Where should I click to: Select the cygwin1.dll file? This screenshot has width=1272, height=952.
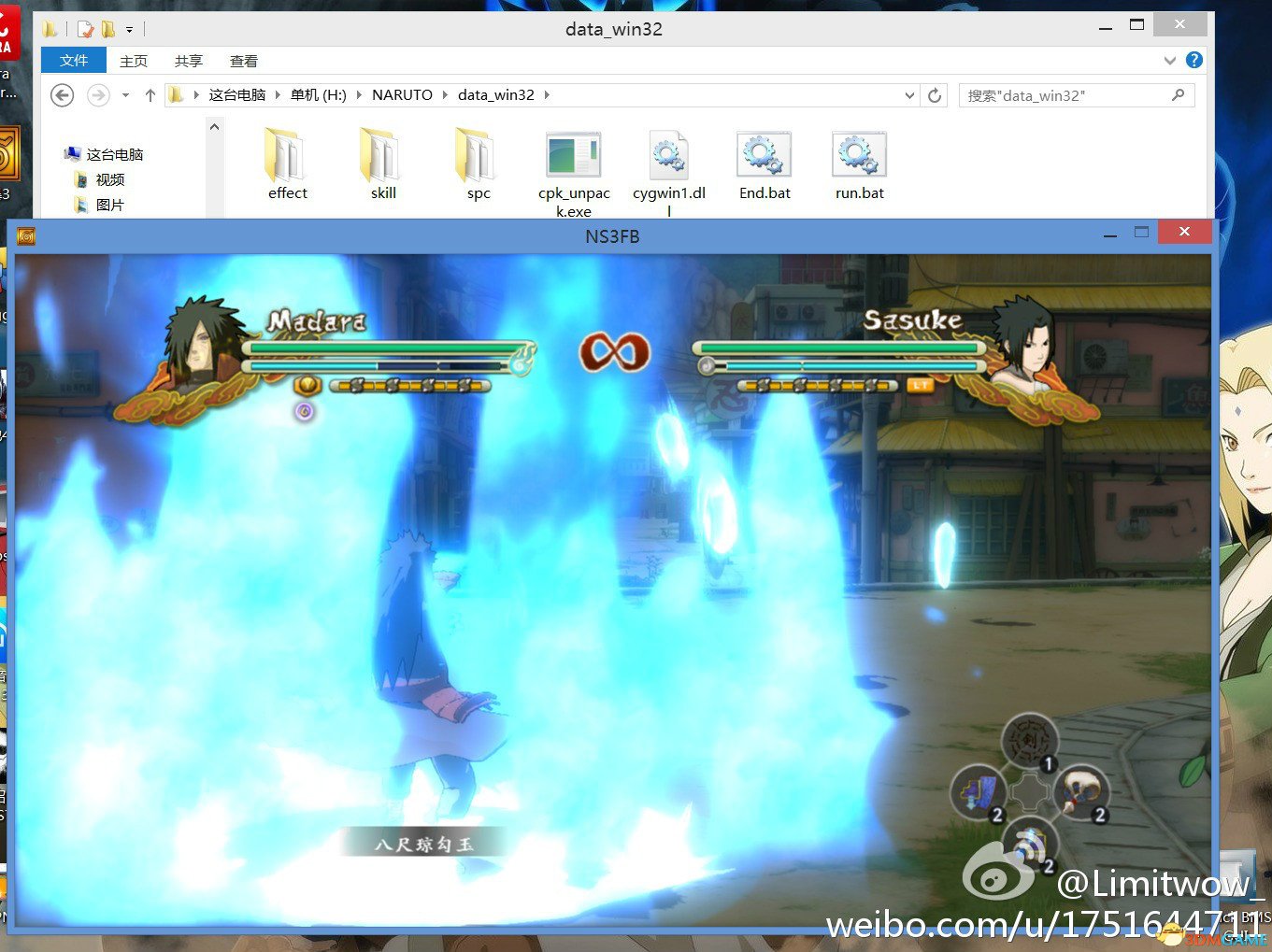point(669,173)
